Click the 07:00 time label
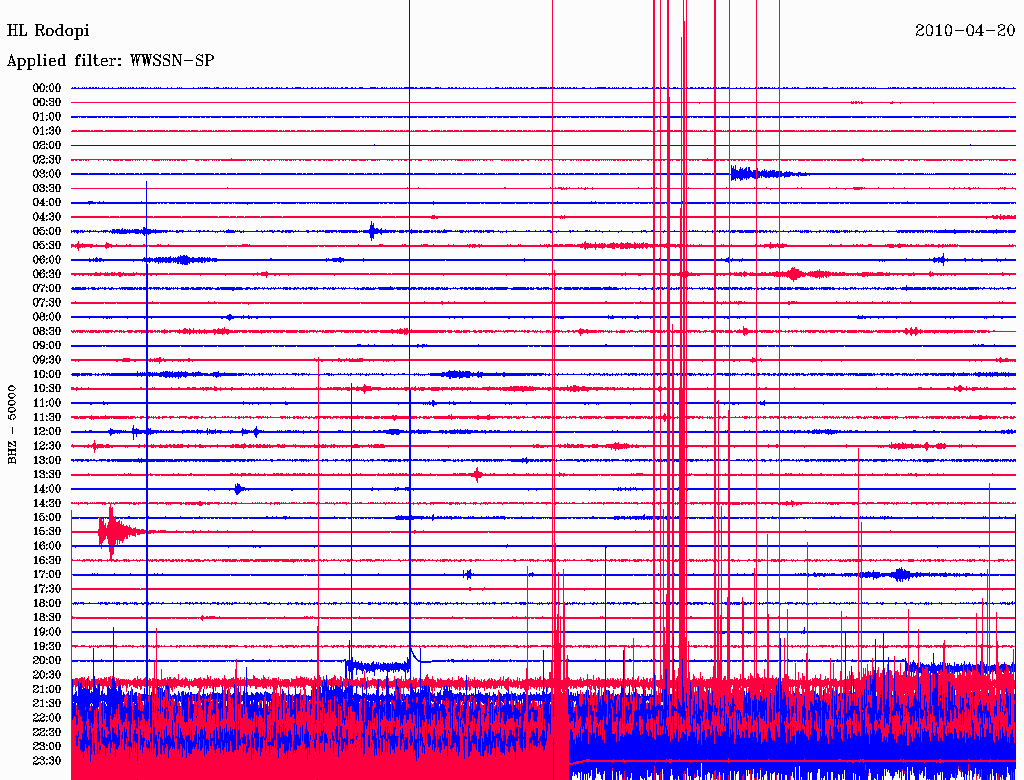 click(47, 288)
